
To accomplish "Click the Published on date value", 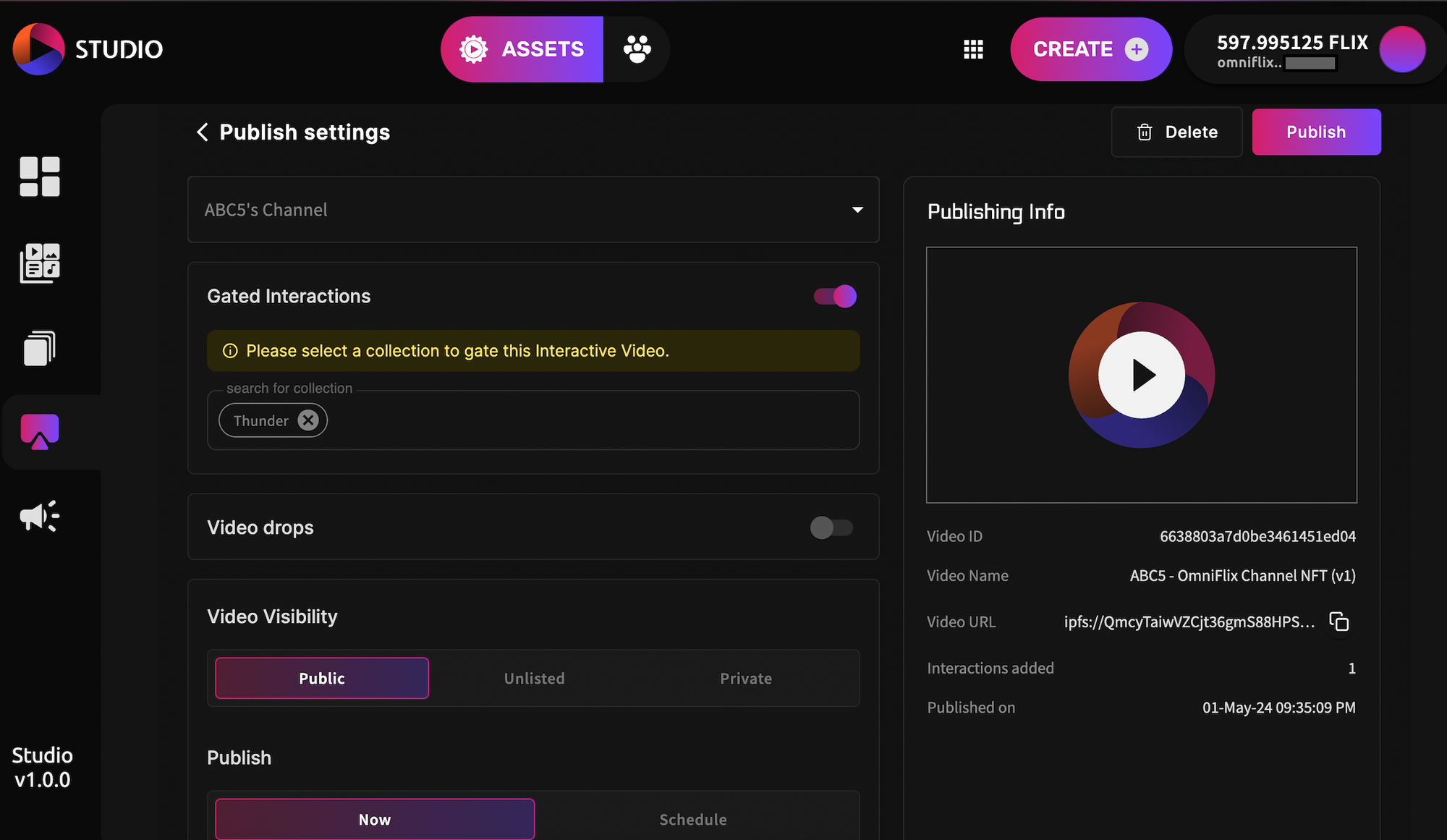I will coord(1278,708).
